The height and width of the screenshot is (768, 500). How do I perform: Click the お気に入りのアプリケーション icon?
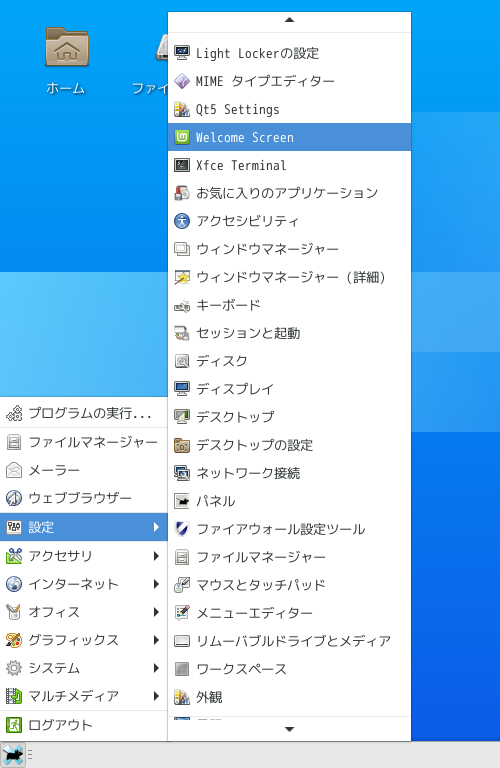182,193
